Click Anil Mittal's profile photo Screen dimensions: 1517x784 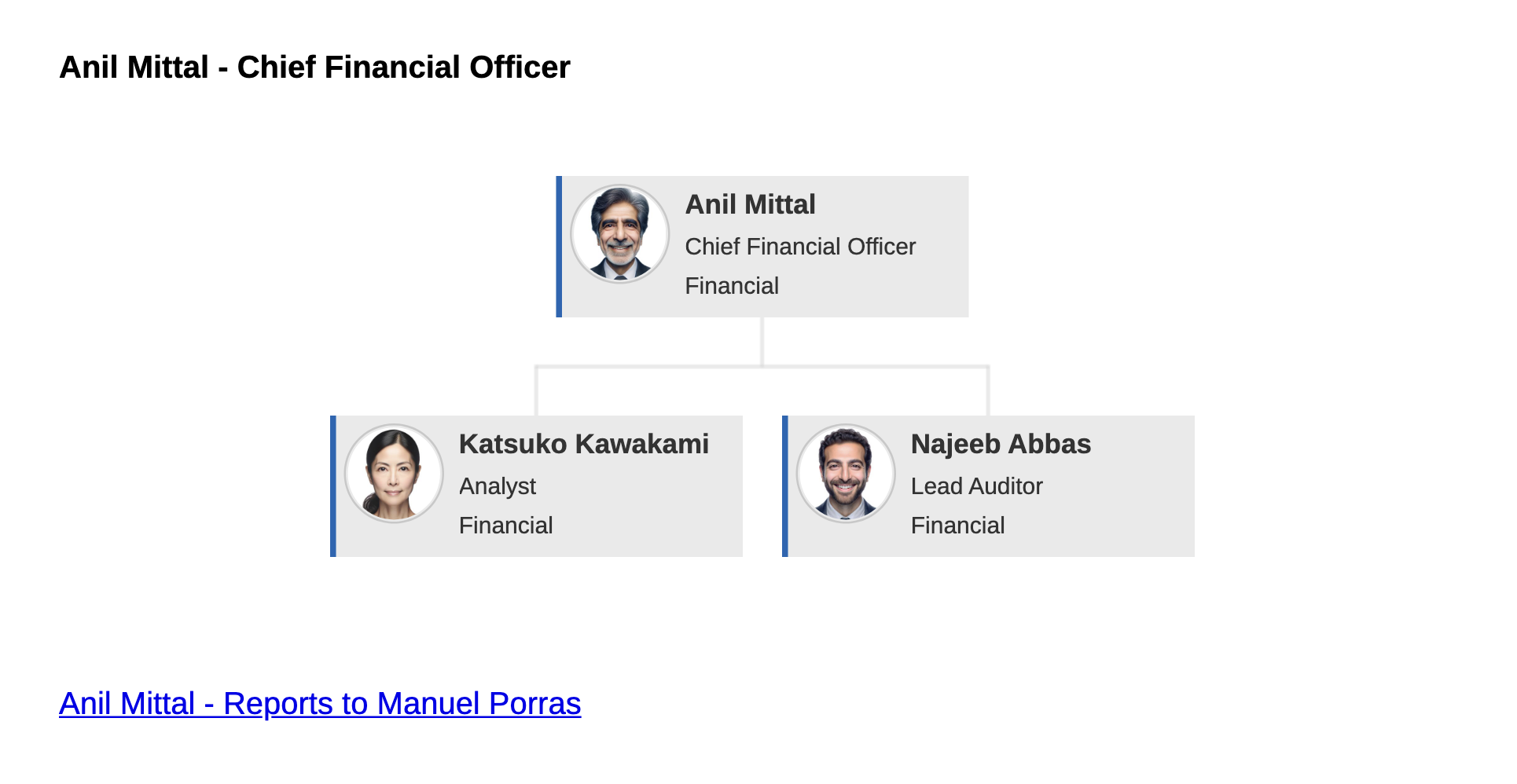click(619, 234)
